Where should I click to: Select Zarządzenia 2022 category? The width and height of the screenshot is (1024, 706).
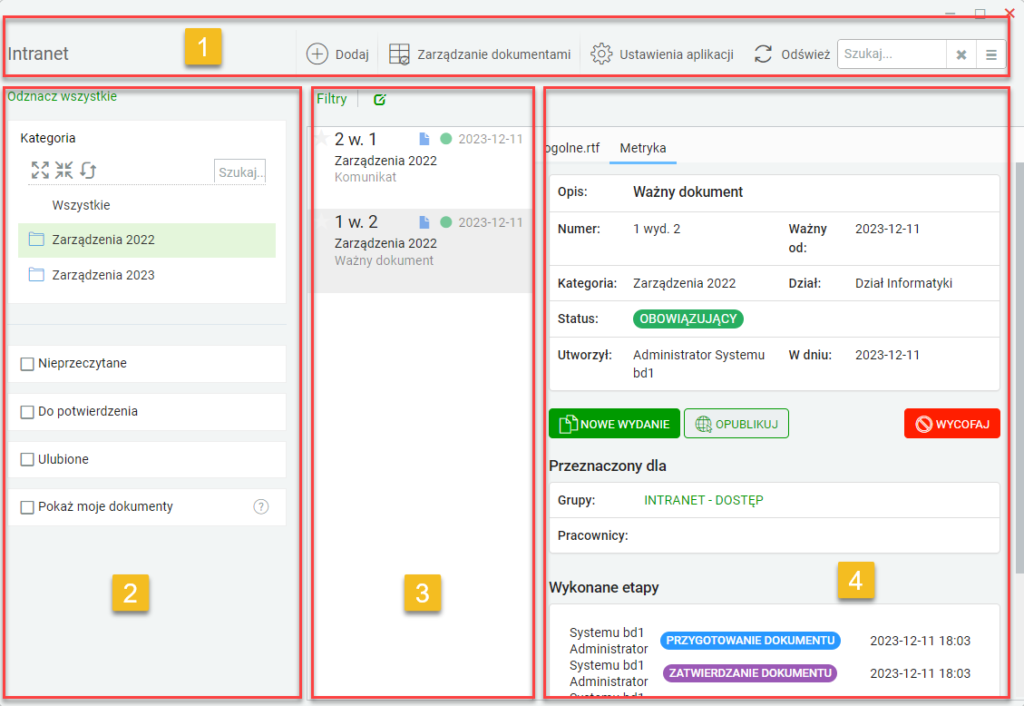pos(147,240)
